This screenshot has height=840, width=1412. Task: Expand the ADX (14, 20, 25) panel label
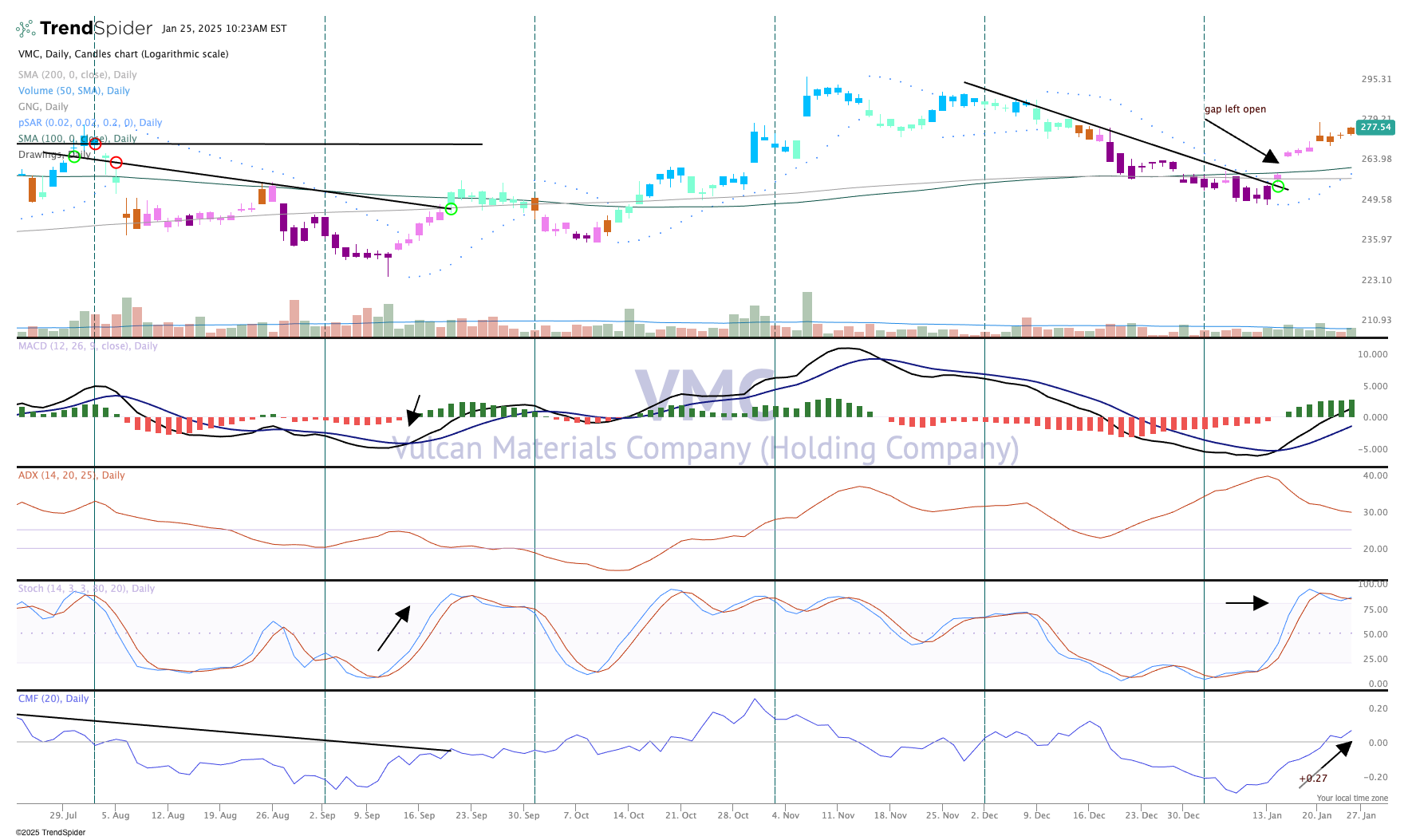(72, 475)
